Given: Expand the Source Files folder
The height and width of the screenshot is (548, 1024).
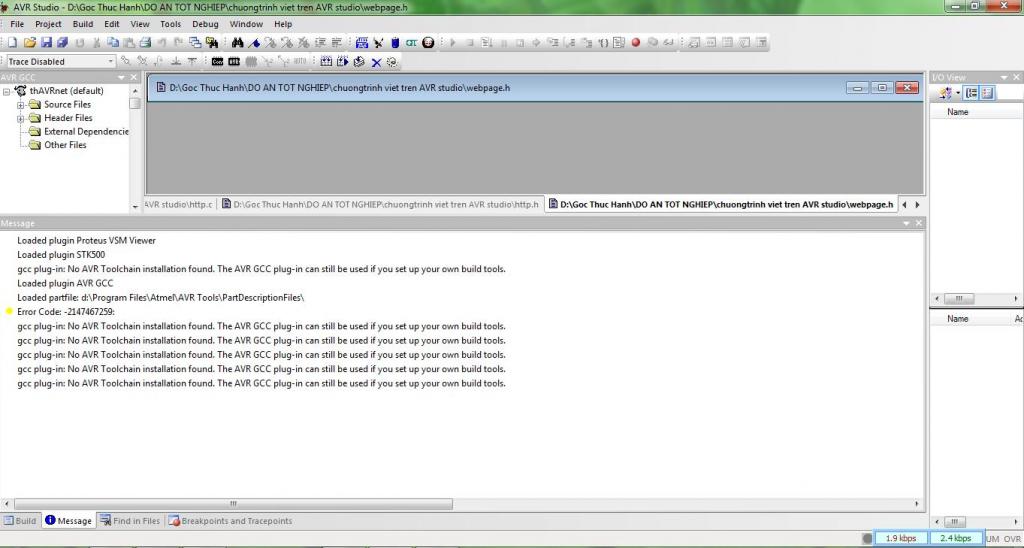Looking at the screenshot, I should [20, 105].
